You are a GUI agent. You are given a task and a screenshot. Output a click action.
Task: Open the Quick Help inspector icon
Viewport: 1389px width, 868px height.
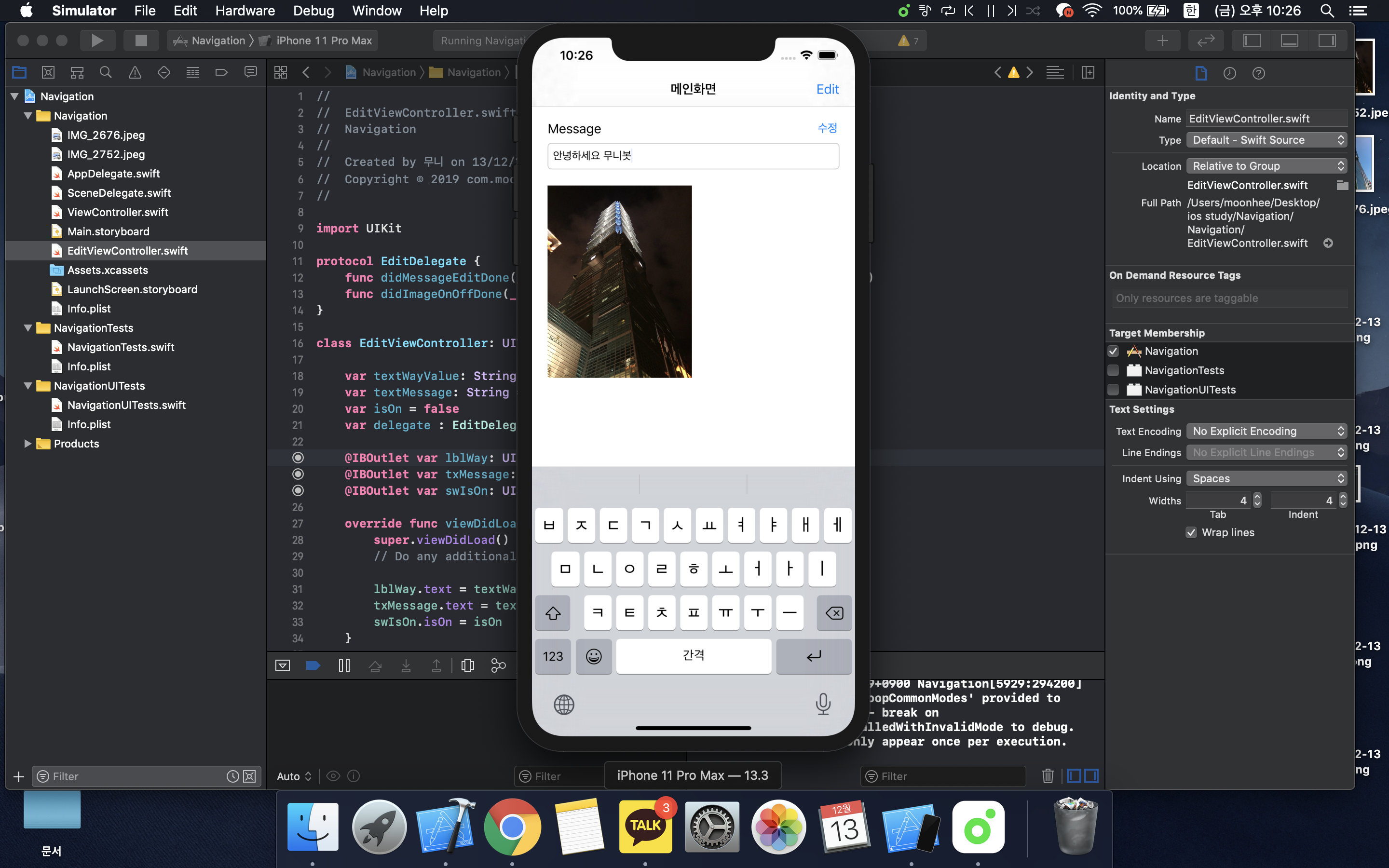[1258, 73]
